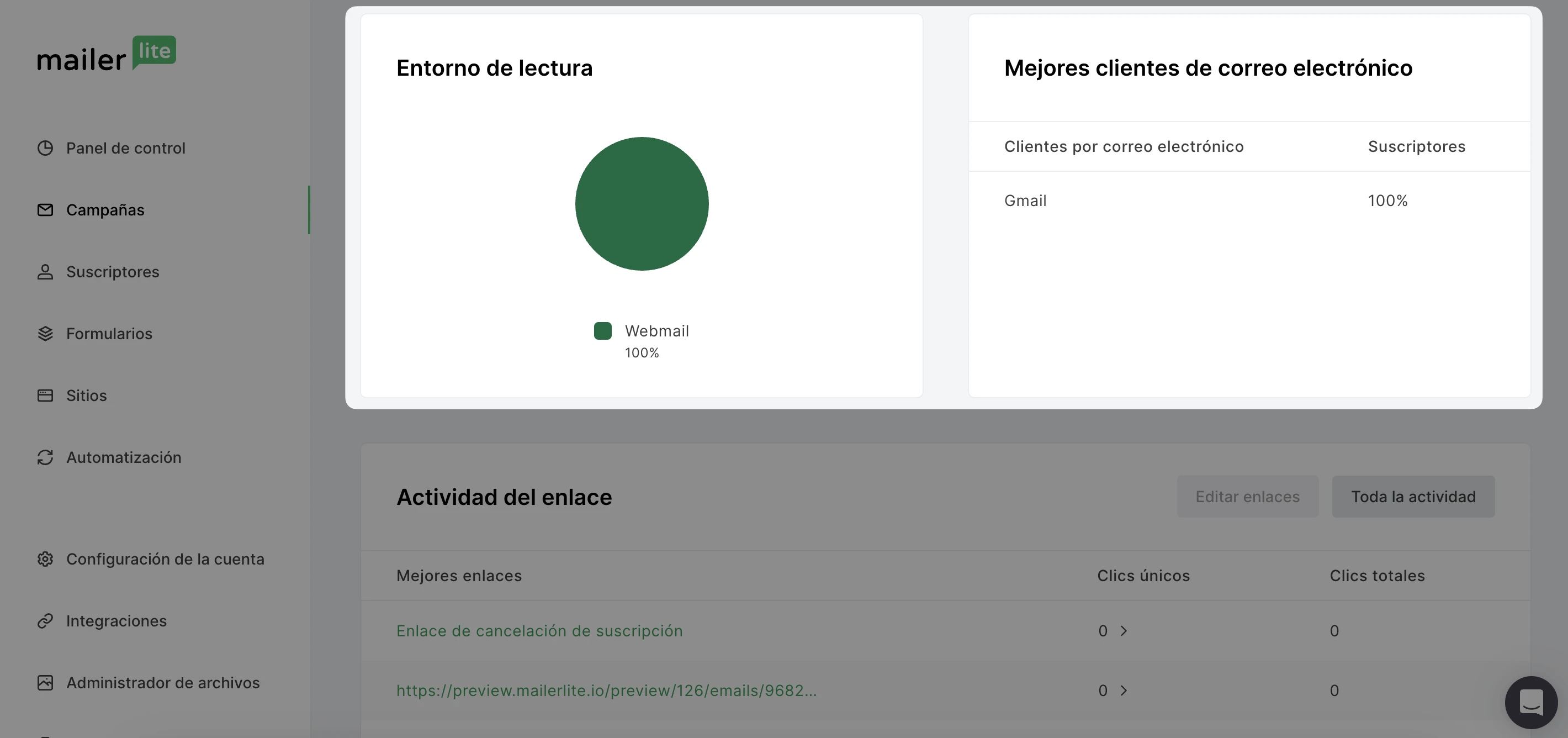Screen dimensions: 1568x738
Task: Click the Suscriptores person icon
Action: tap(45, 272)
